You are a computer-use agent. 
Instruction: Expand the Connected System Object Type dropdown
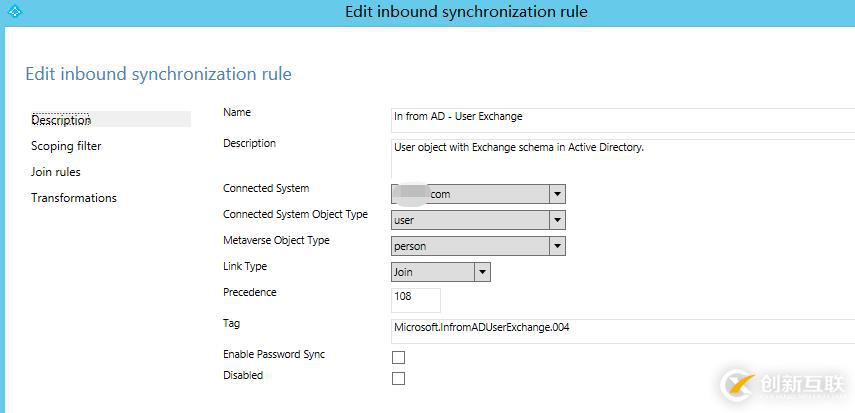[x=557, y=220]
